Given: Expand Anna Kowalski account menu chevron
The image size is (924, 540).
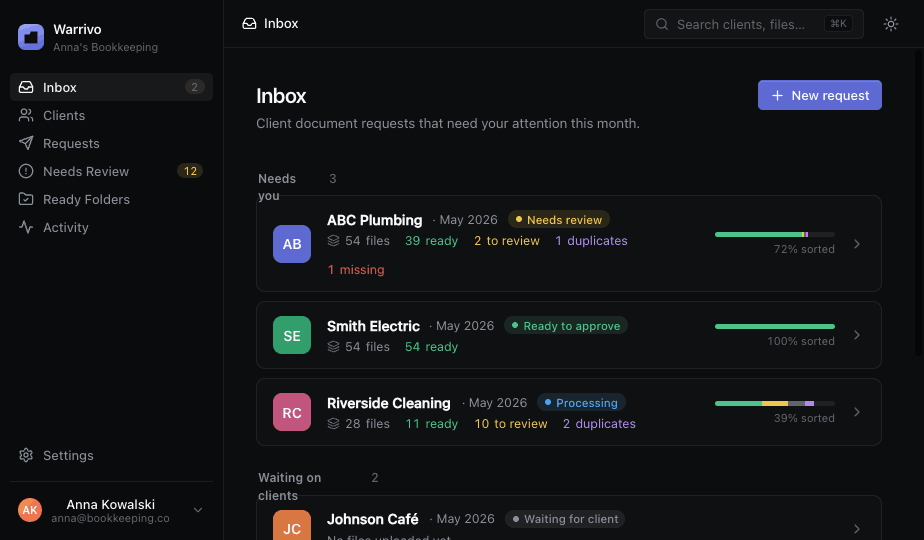Looking at the screenshot, I should click(198, 510).
